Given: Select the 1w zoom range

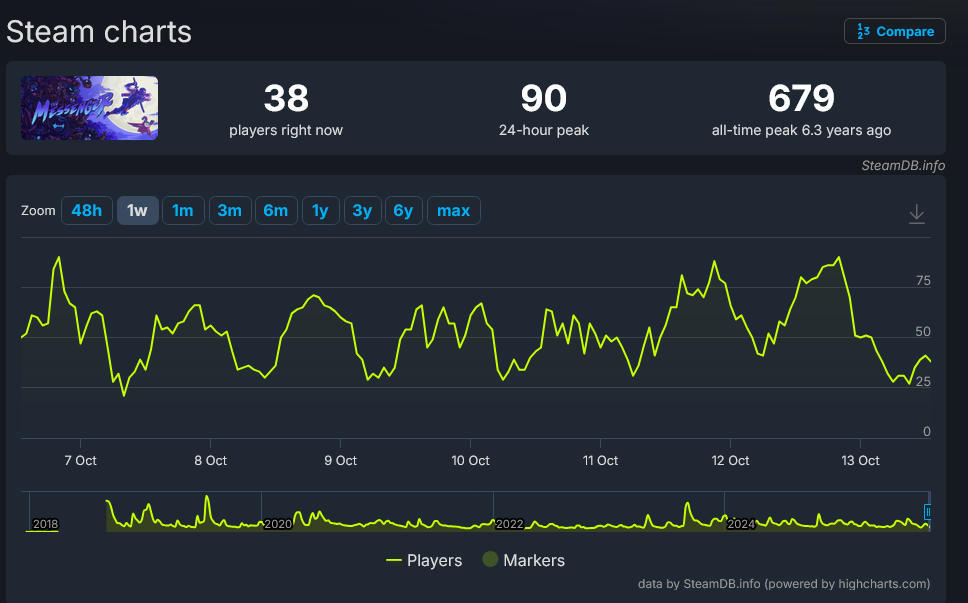Looking at the screenshot, I should point(137,210).
